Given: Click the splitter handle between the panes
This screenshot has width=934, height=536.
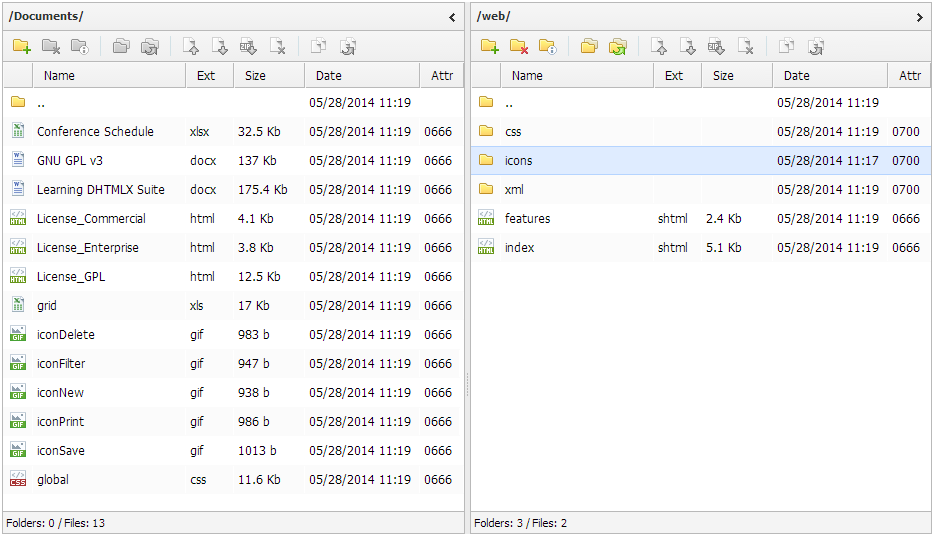Looking at the screenshot, I should coord(468,385).
